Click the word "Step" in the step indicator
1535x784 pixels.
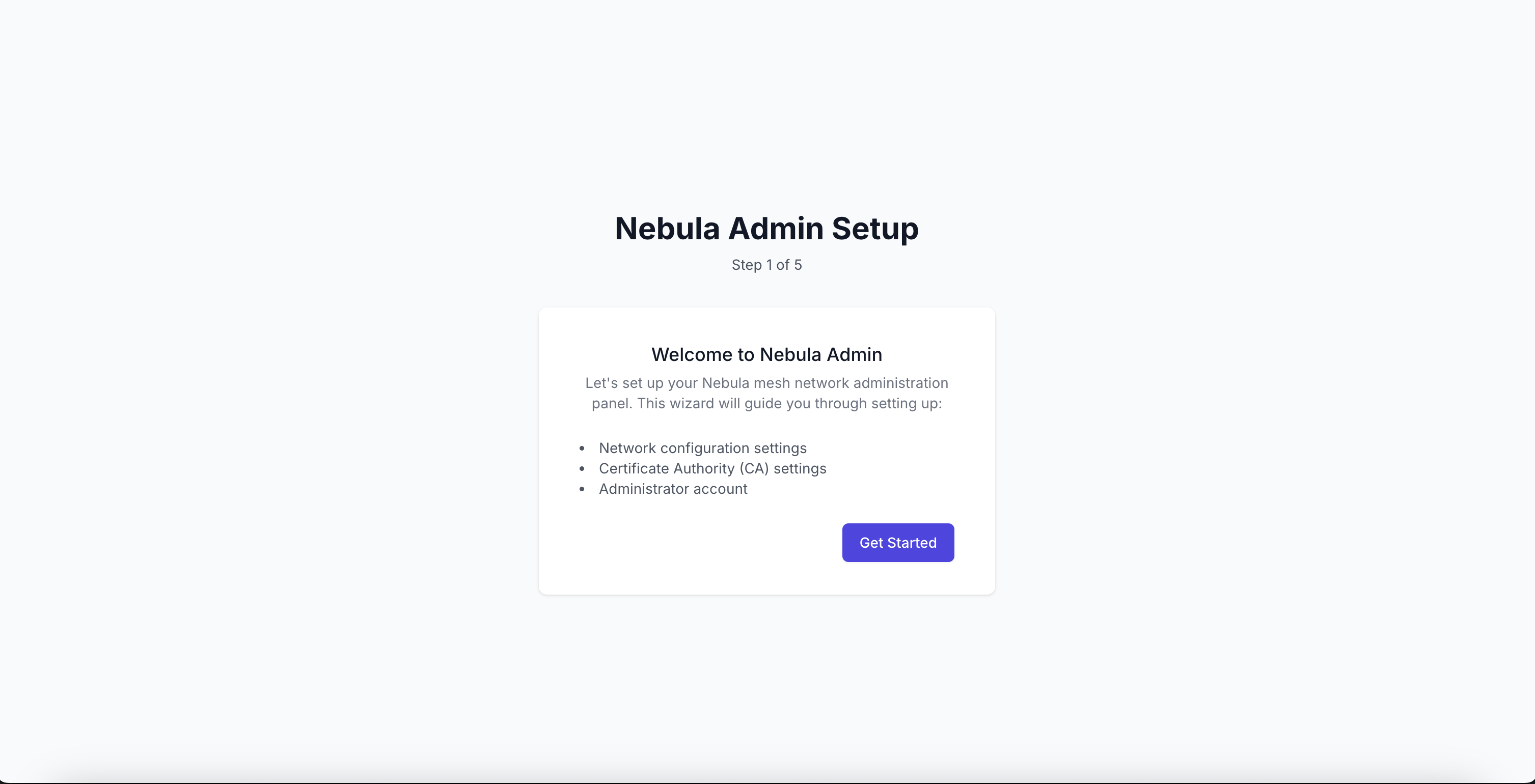click(x=746, y=265)
